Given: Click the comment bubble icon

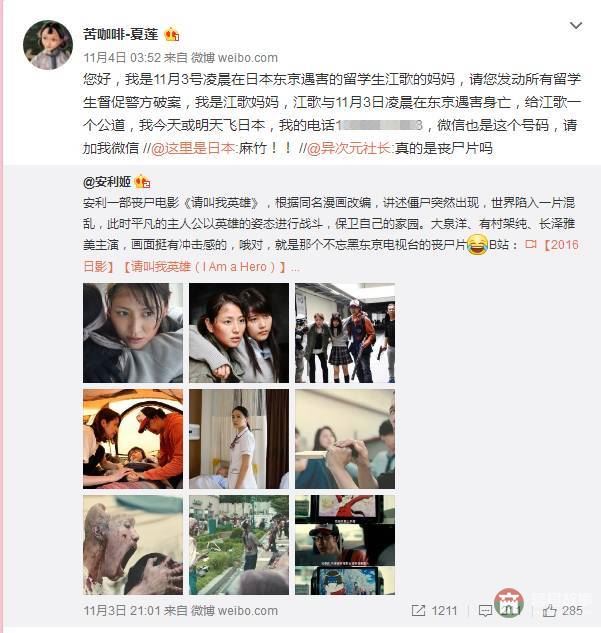Looking at the screenshot, I should click(x=485, y=610).
